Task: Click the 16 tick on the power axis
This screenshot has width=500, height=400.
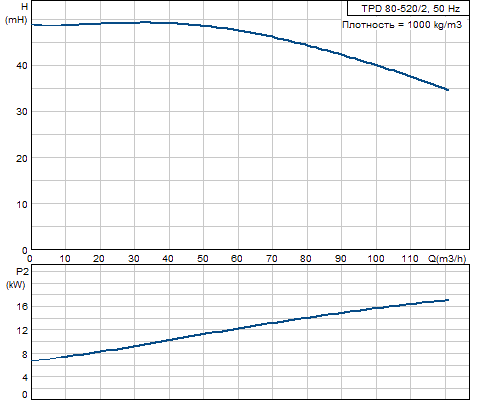Action: coord(22,306)
